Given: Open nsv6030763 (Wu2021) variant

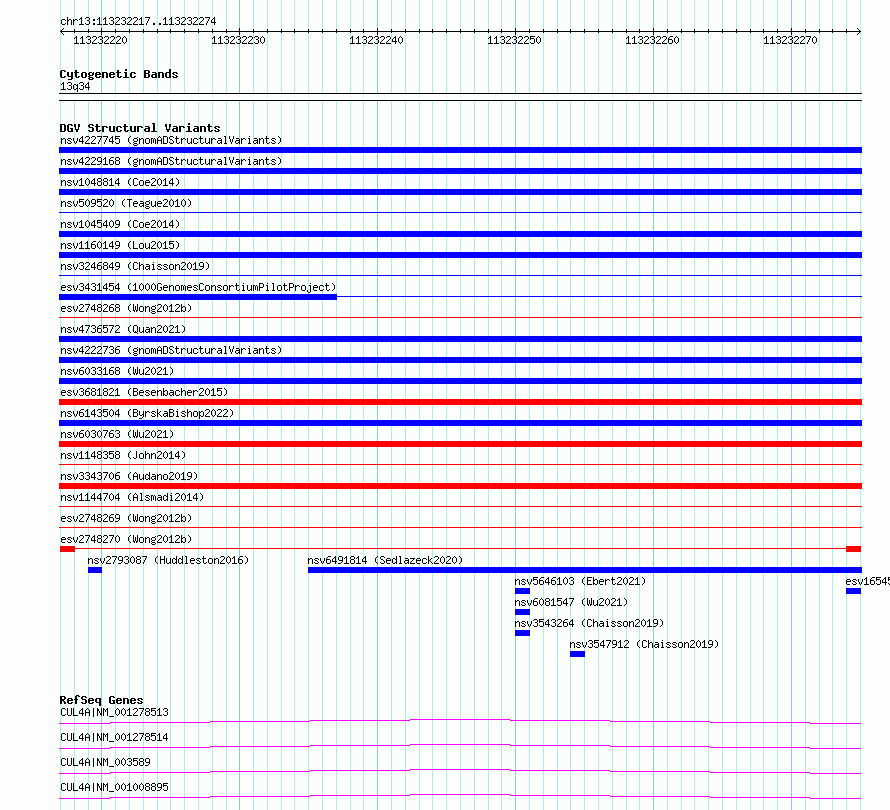Looking at the screenshot, I should tap(117, 434).
